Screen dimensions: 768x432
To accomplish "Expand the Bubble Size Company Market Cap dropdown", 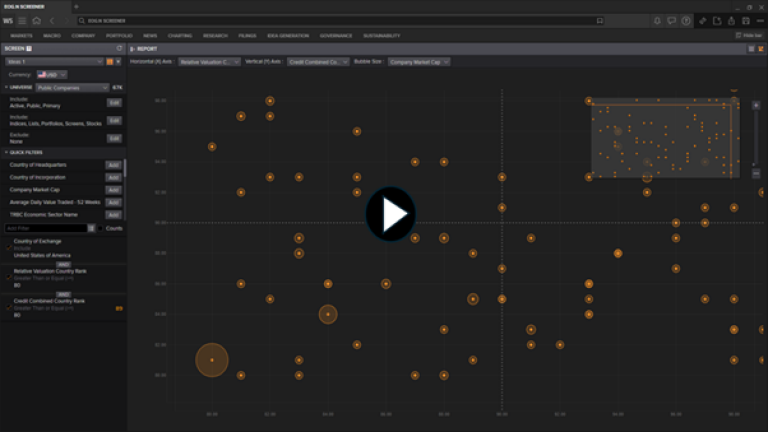I will 418,62.
